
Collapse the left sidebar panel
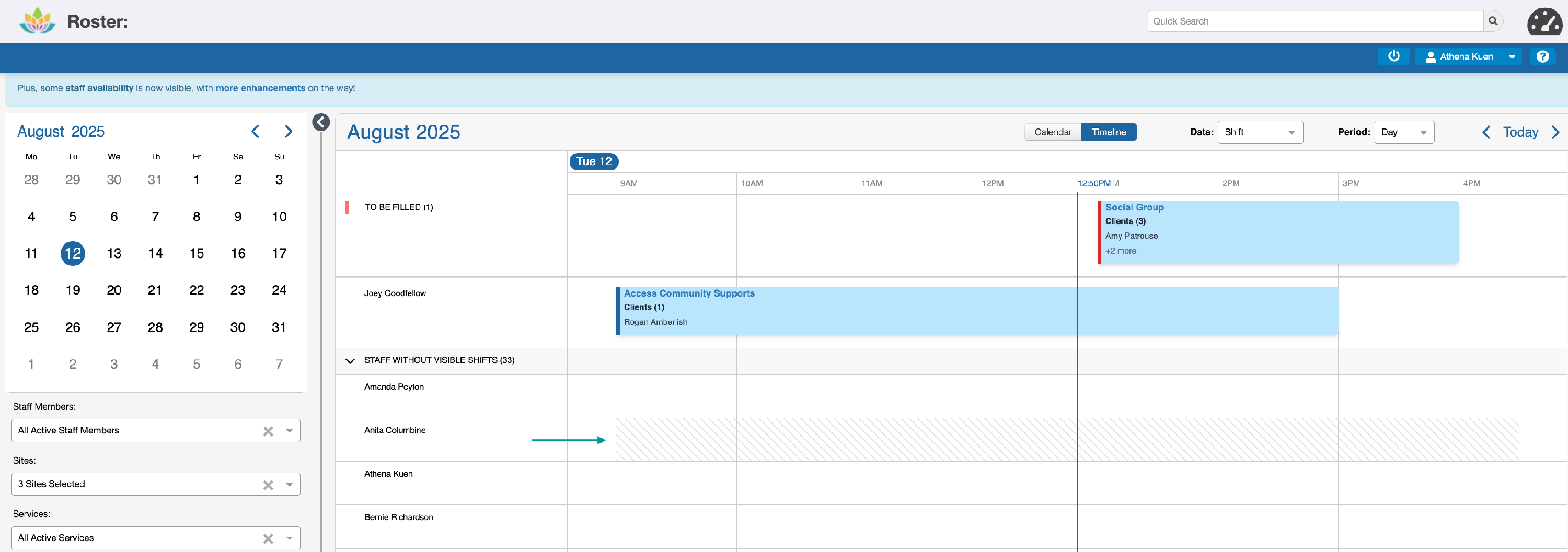point(321,122)
